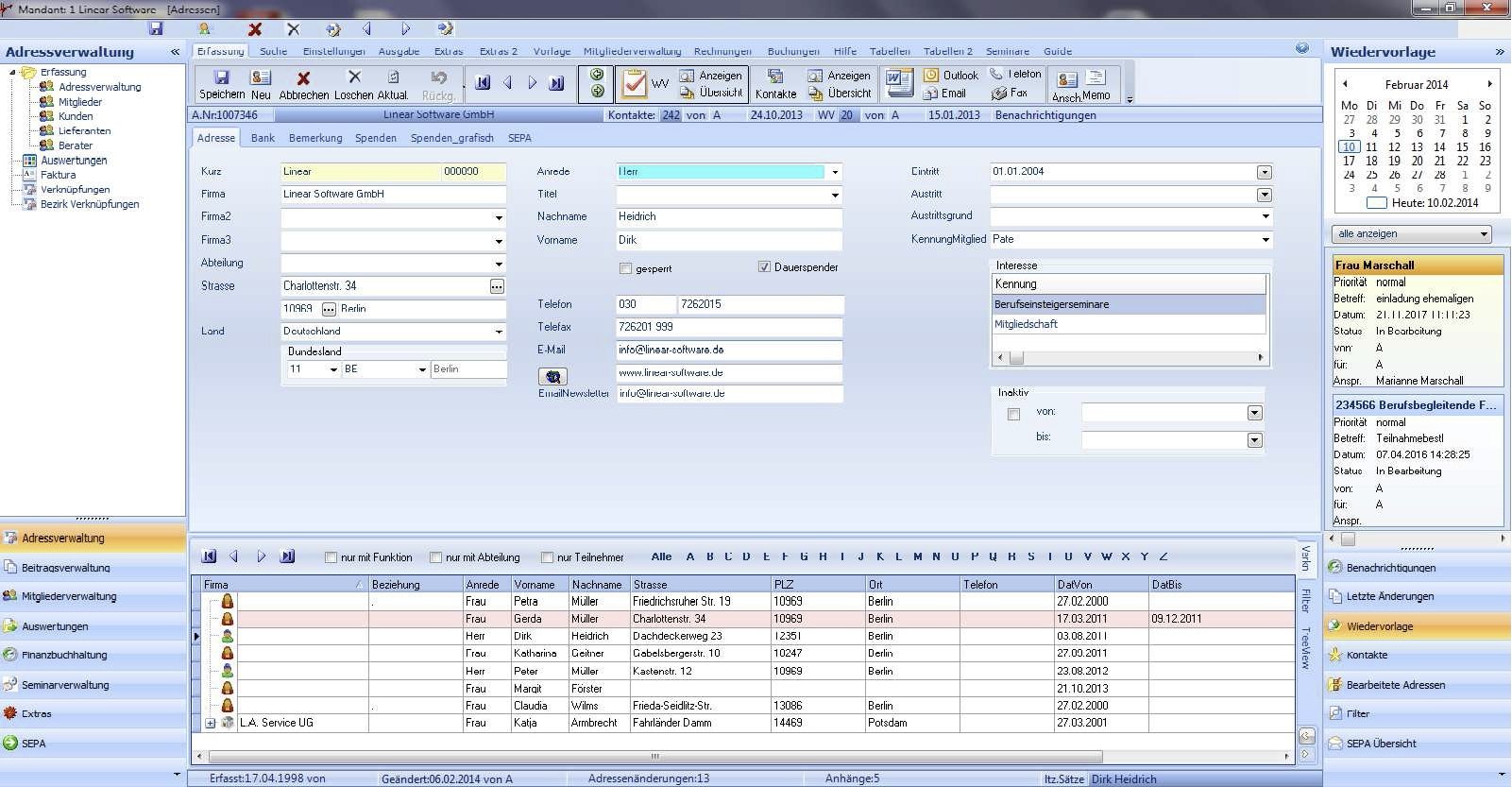
Task: Collapse the Adressverwaltung side panel
Action: 175,52
